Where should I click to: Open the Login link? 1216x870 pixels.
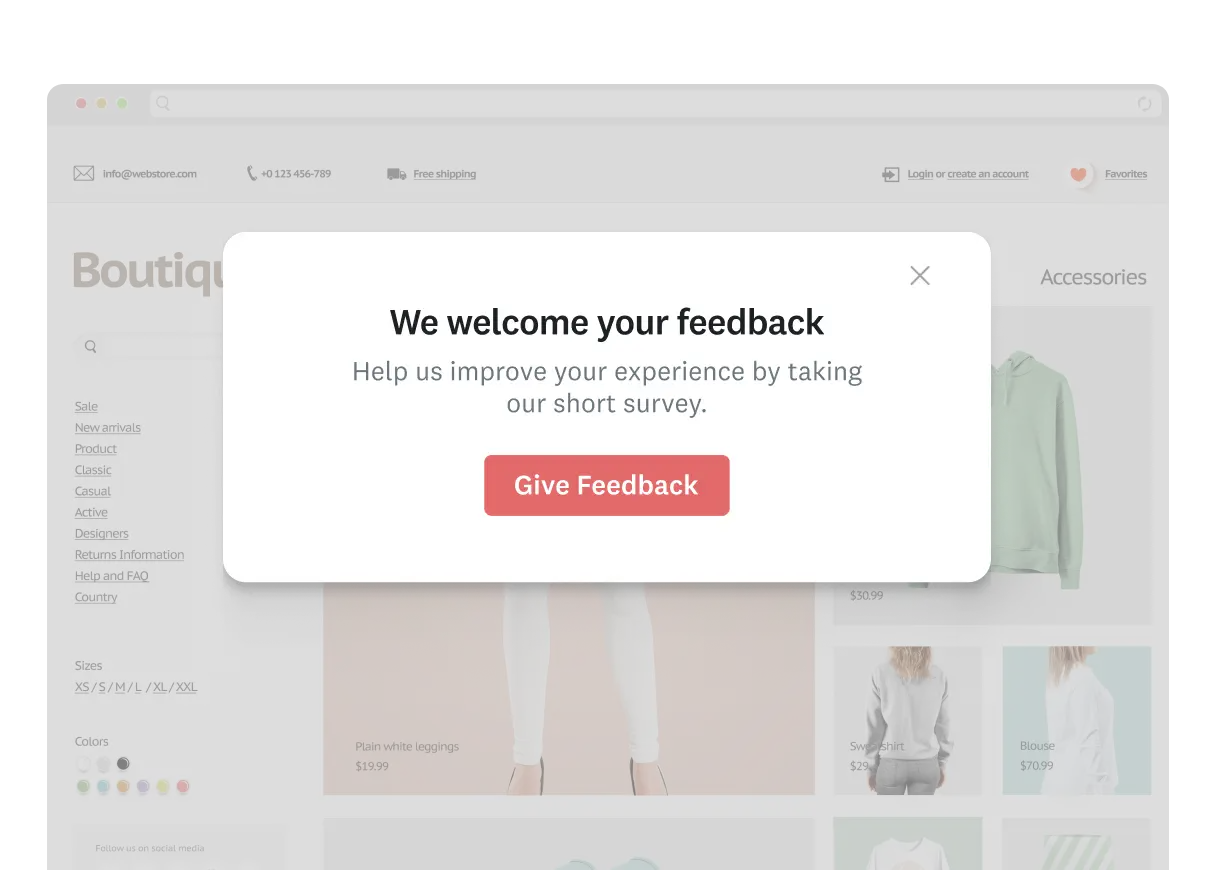click(x=920, y=174)
